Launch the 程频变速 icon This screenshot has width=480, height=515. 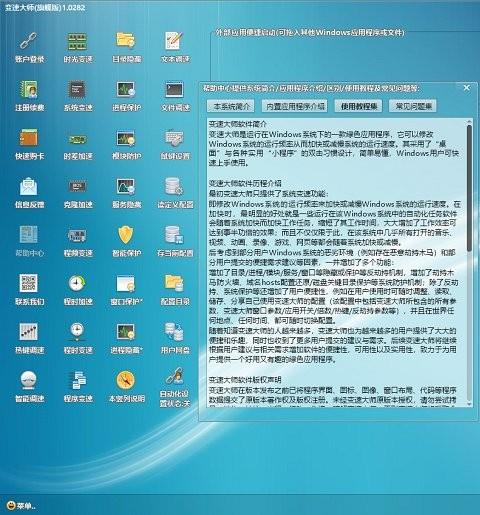coord(78,235)
